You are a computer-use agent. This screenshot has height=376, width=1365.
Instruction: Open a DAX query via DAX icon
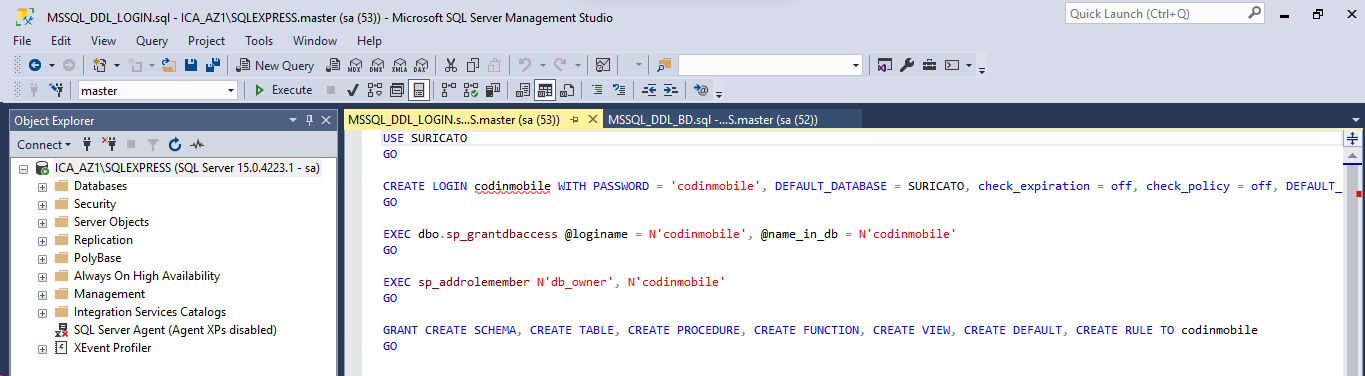pyautogui.click(x=421, y=65)
